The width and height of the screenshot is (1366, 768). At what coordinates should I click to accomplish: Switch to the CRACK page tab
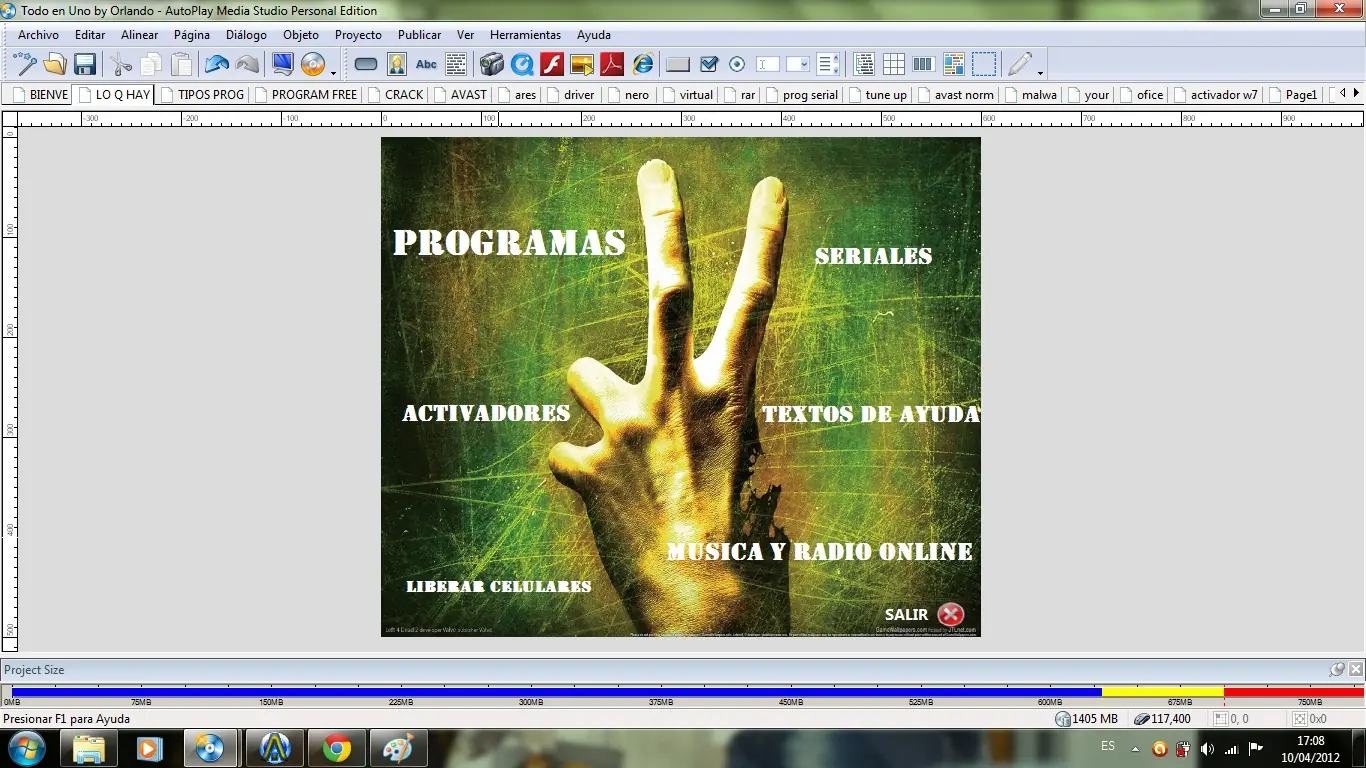[404, 94]
